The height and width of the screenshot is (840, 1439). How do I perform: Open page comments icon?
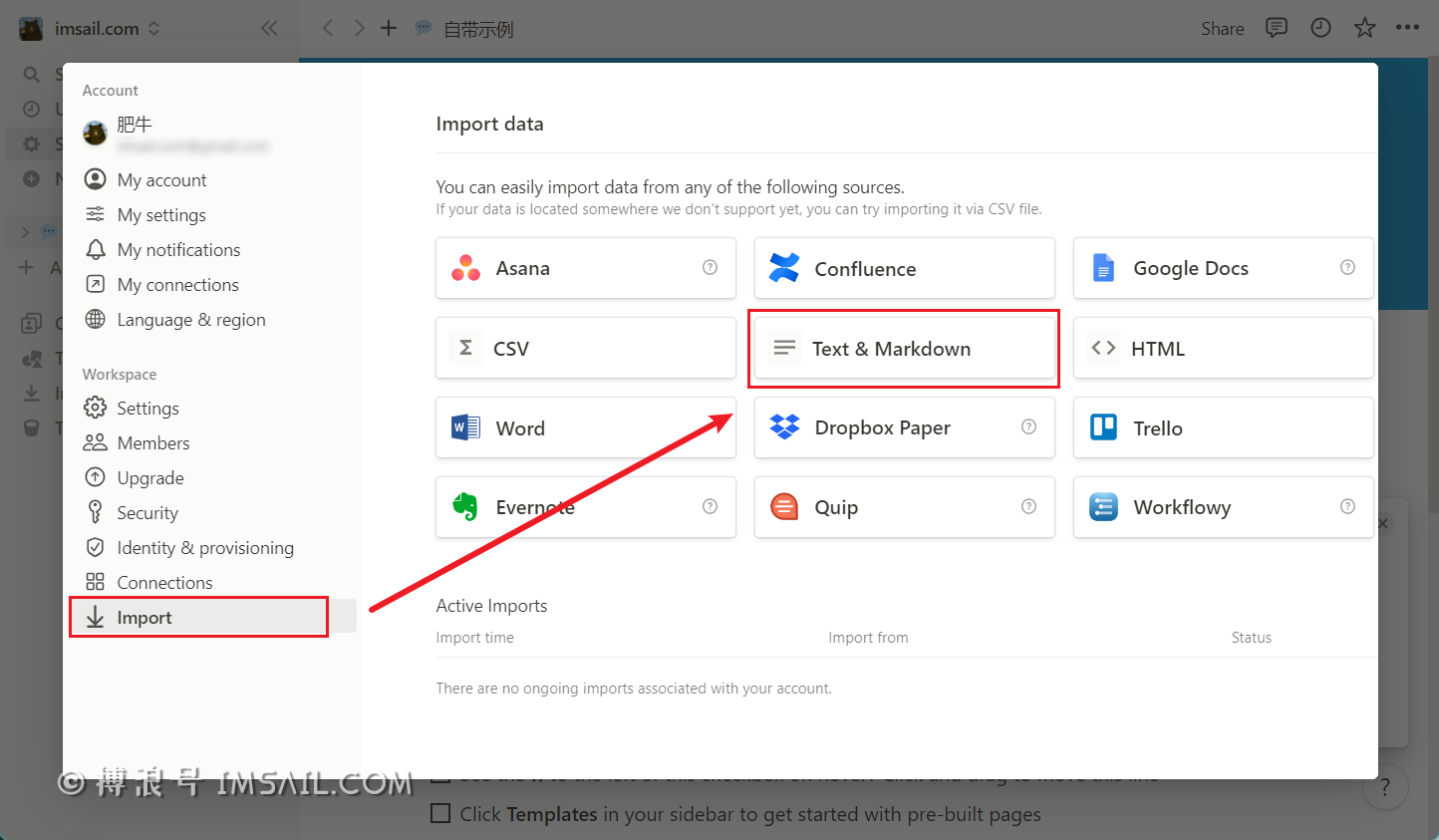[1277, 28]
